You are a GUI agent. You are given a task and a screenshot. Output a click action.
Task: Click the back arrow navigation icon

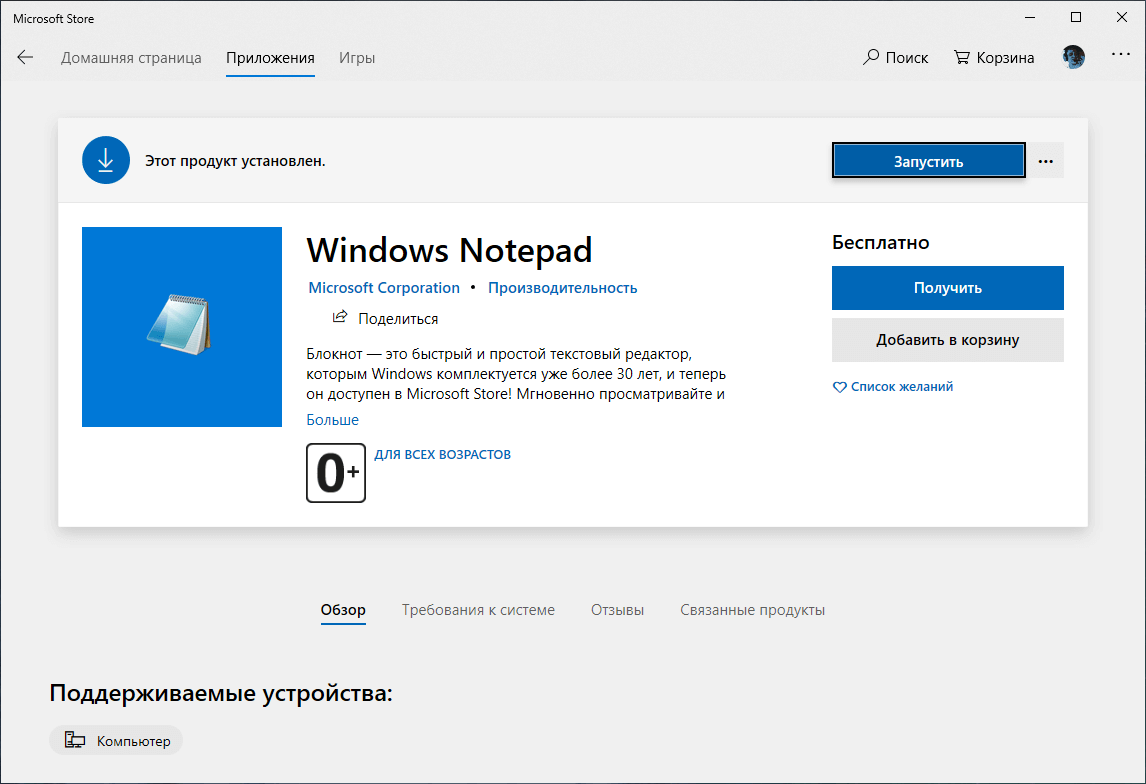pyautogui.click(x=25, y=57)
